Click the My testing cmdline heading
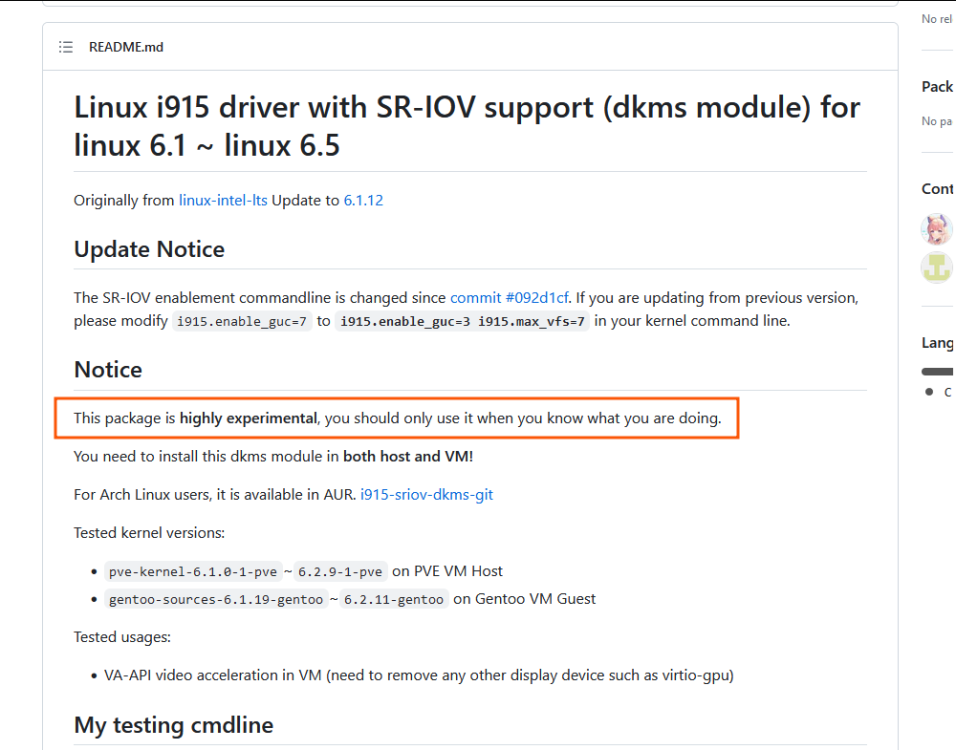Image resolution: width=956 pixels, height=750 pixels. pos(174,725)
